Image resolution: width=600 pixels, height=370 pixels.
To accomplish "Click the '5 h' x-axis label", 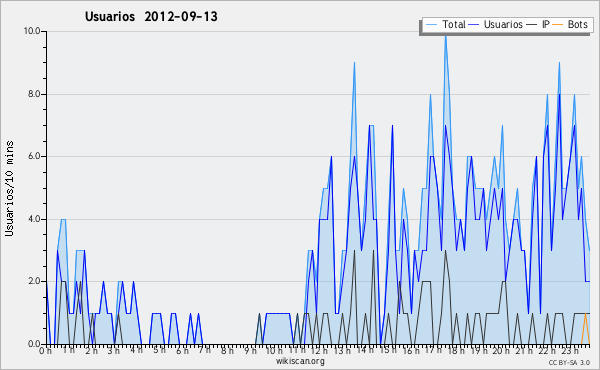I will 159,350.
